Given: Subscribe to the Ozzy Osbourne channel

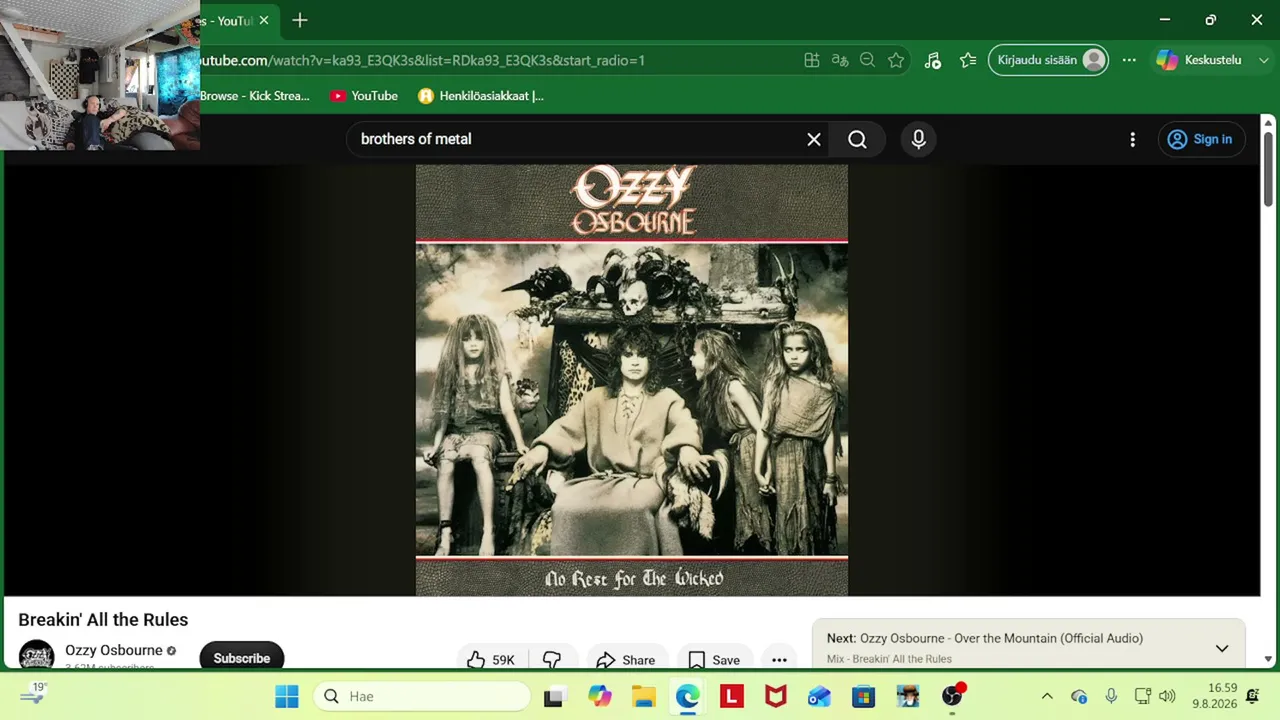Looking at the screenshot, I should click(241, 658).
